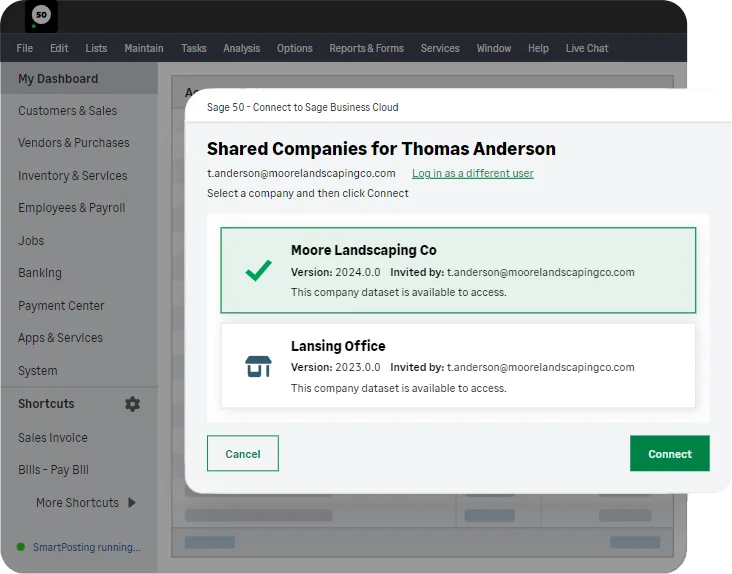Open the Edit menu
The image size is (732, 574).
pyautogui.click(x=59, y=49)
